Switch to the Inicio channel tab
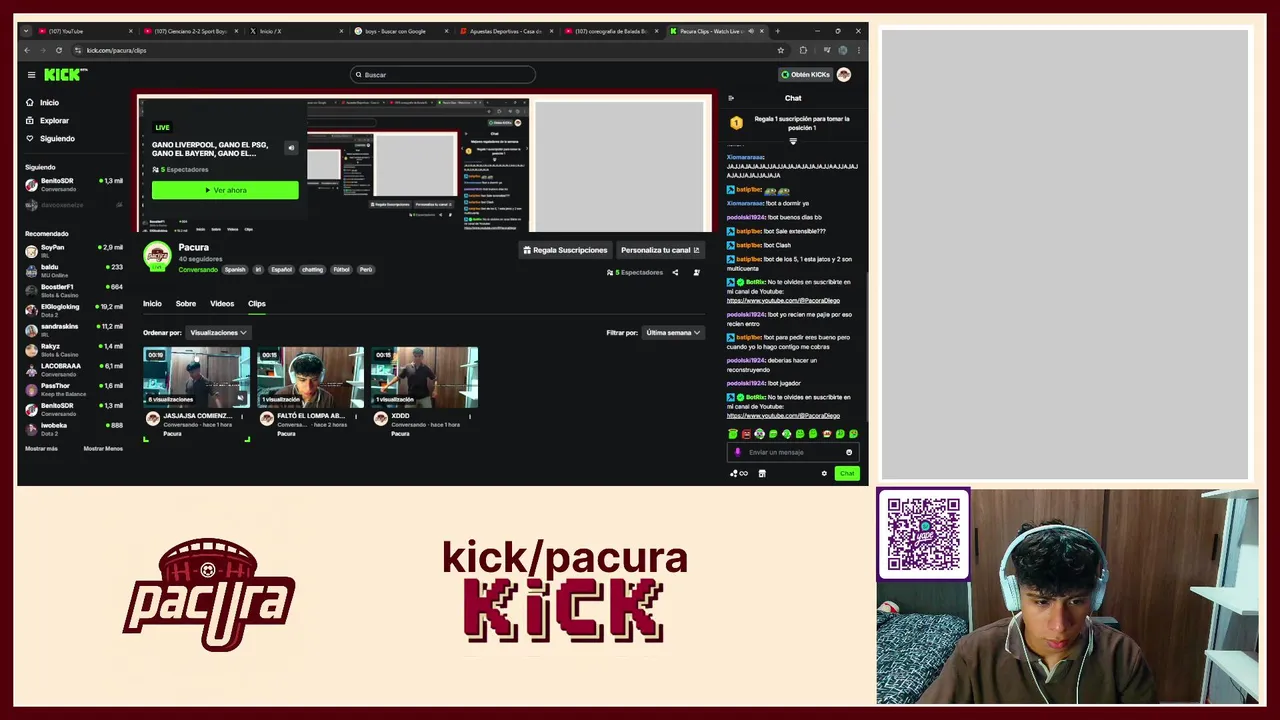This screenshot has width=1280, height=720. coord(152,303)
